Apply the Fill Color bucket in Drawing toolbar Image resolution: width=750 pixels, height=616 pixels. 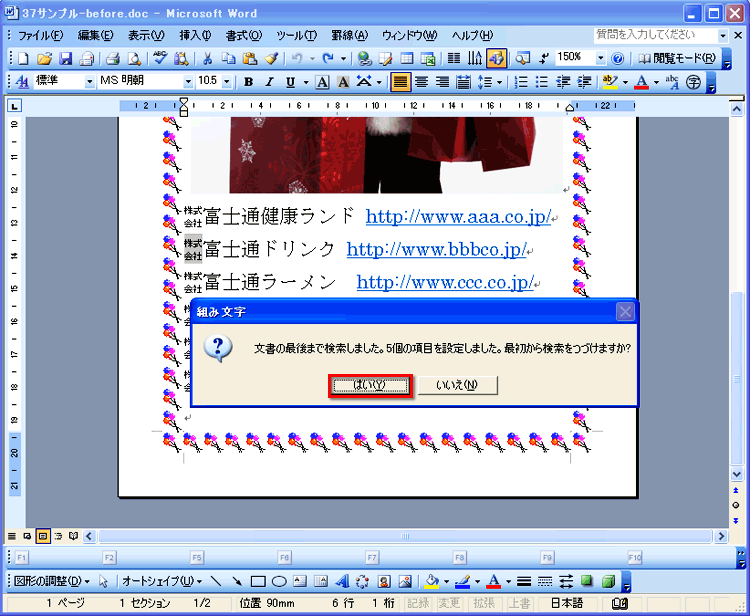coord(431,582)
